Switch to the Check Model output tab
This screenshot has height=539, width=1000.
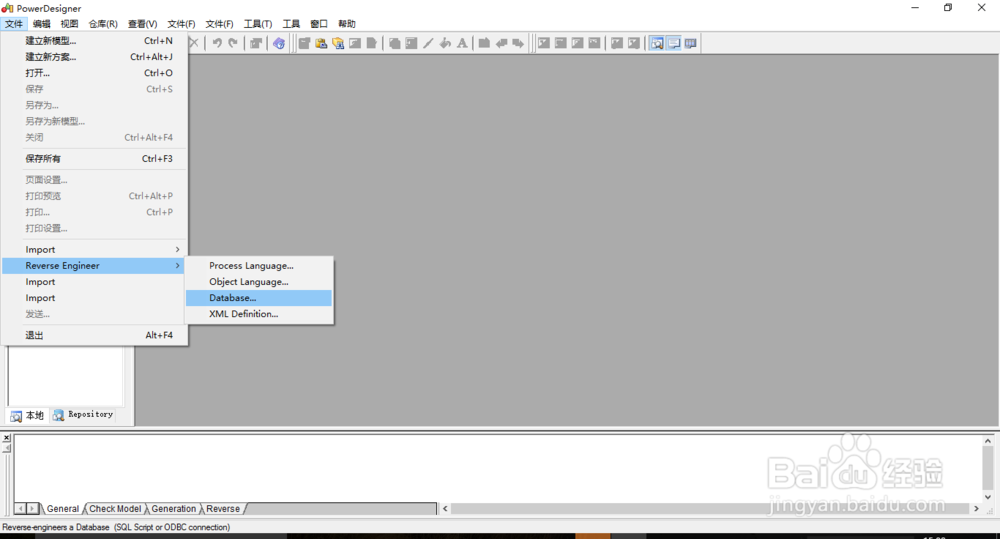tap(115, 508)
